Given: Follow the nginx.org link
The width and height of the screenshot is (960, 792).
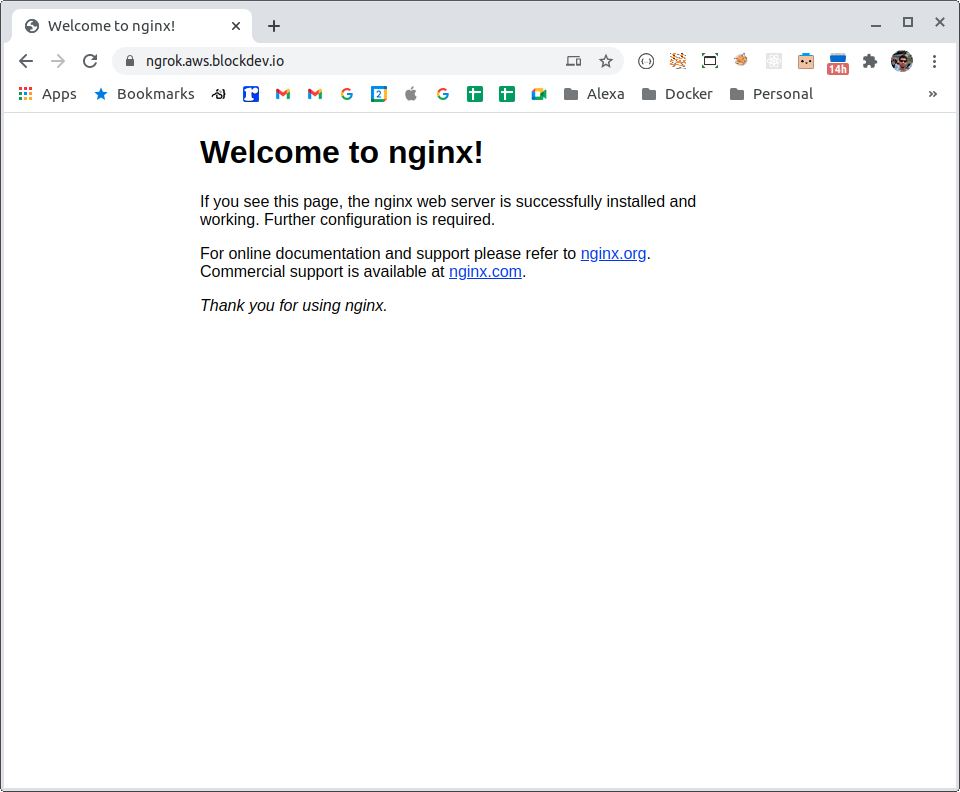Looking at the screenshot, I should coord(613,253).
